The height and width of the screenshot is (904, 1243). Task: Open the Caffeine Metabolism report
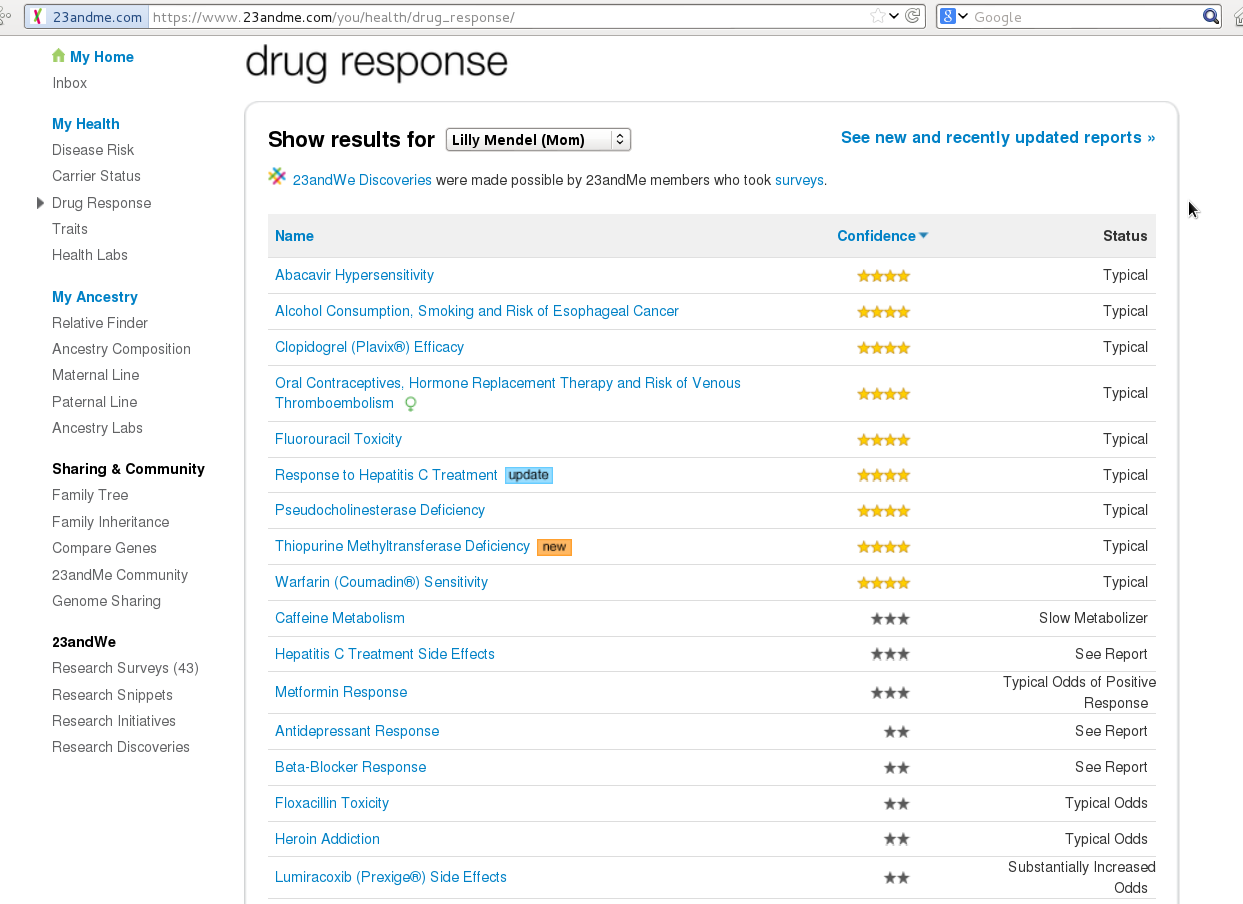pyautogui.click(x=340, y=618)
